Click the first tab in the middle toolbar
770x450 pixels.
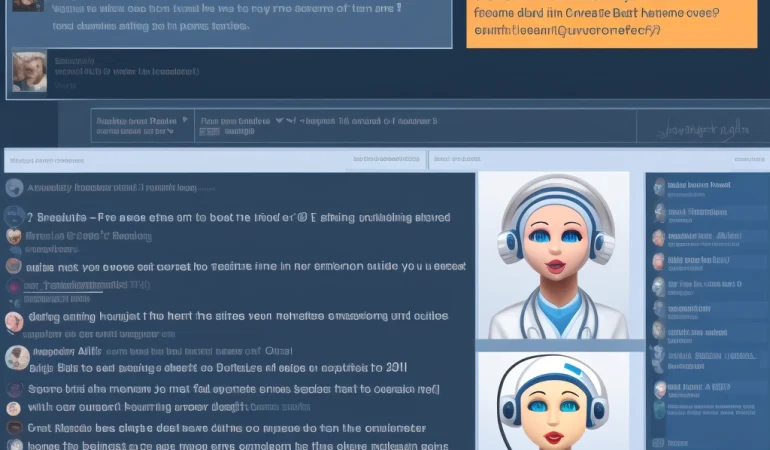pyautogui.click(x=138, y=125)
